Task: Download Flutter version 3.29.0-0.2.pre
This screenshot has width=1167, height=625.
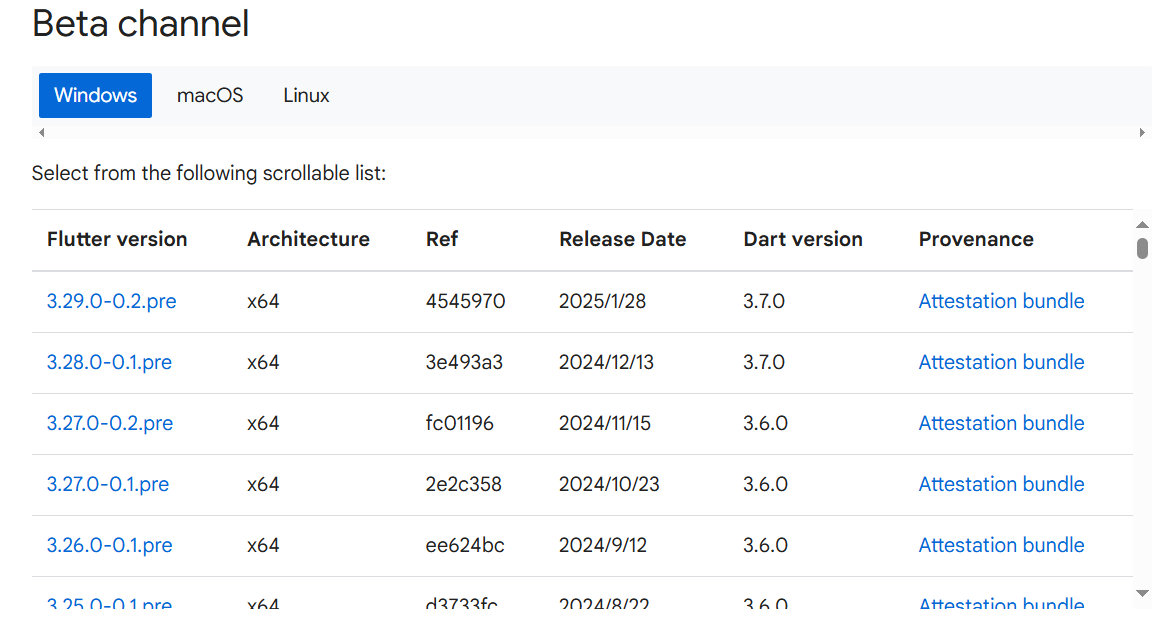Action: point(111,301)
